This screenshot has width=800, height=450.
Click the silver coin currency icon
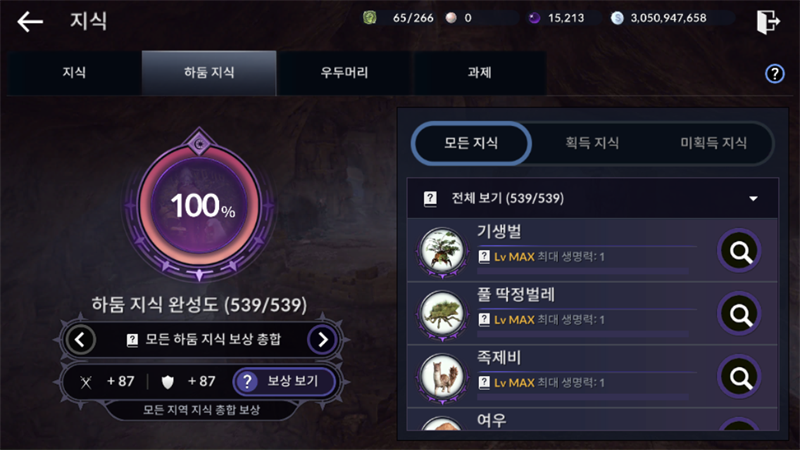pyautogui.click(x=617, y=18)
